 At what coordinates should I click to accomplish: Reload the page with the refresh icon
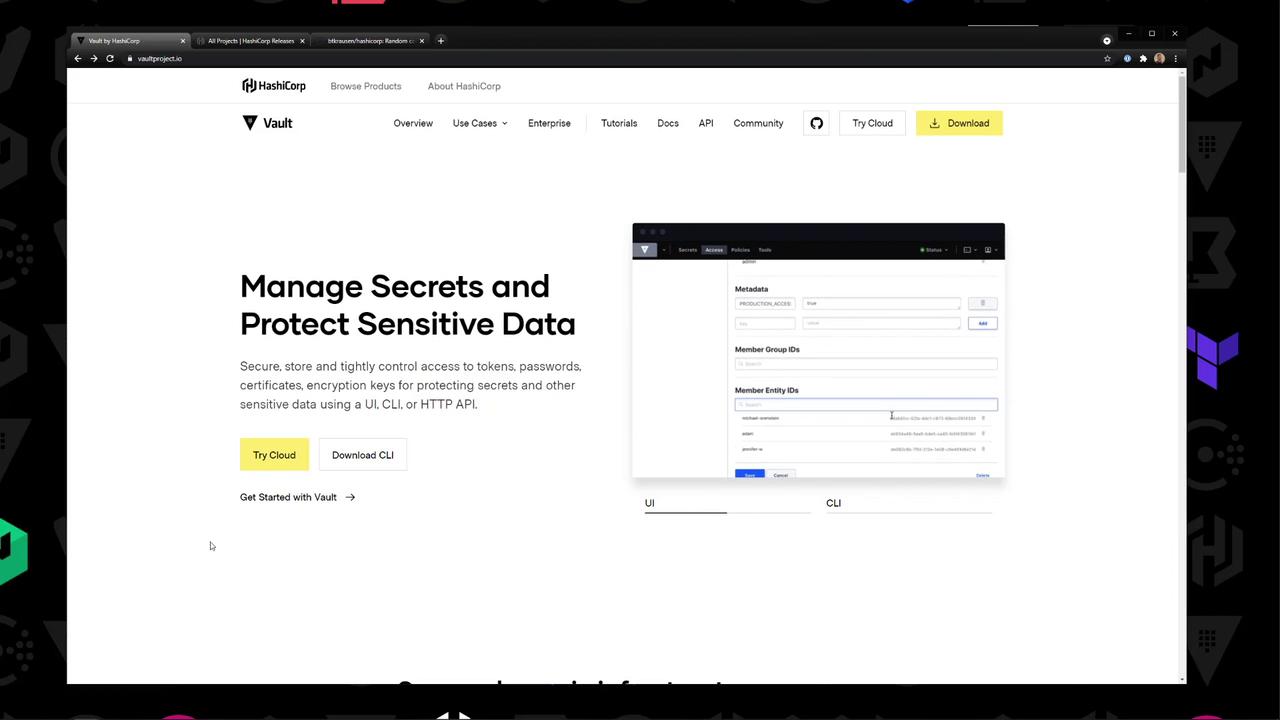[x=110, y=58]
